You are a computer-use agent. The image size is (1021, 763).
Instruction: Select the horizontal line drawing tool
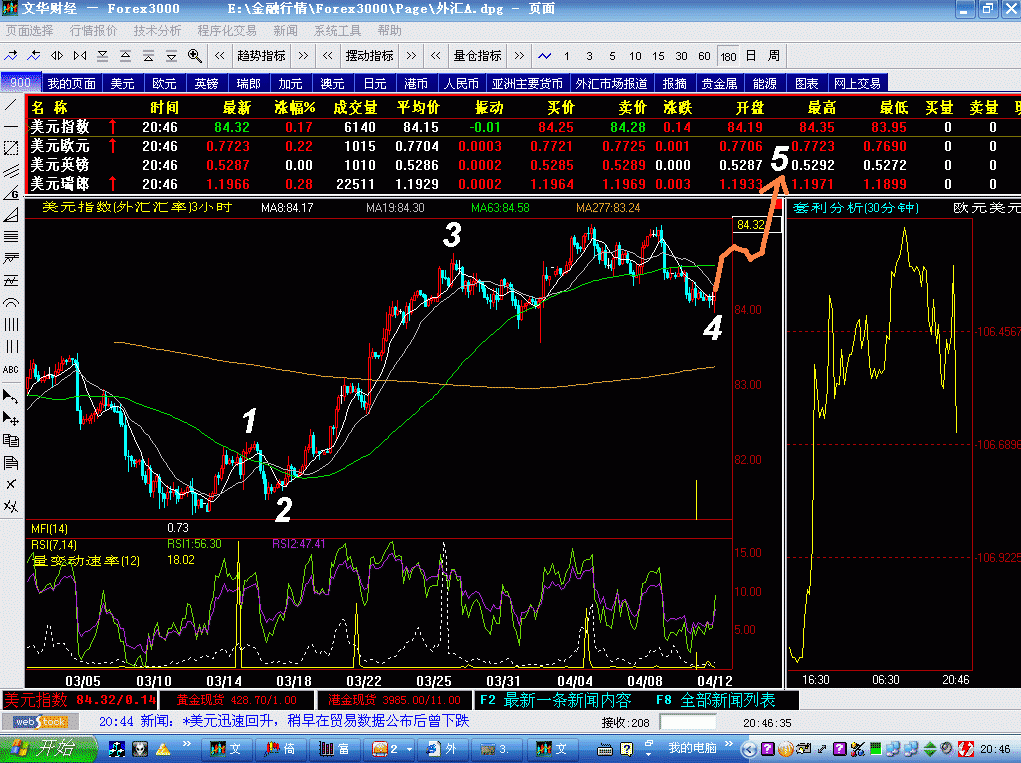(x=11, y=126)
